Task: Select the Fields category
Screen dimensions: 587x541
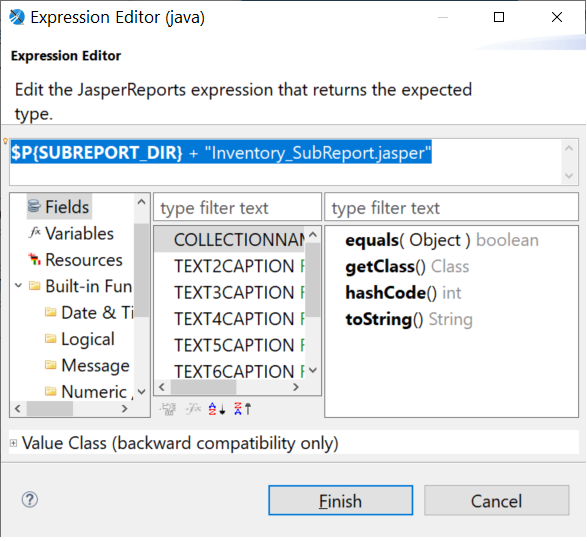Action: 59,207
